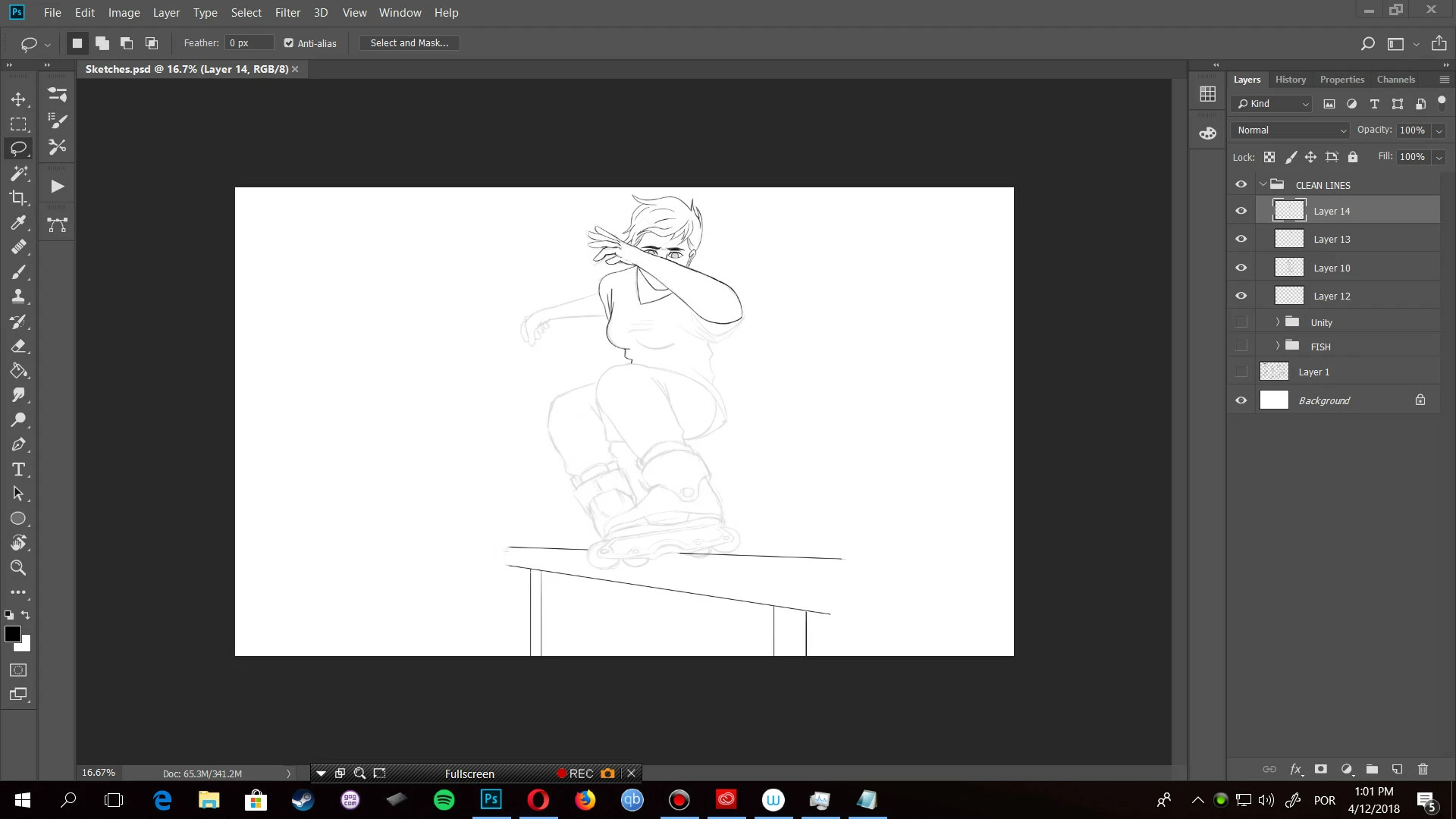Click the Feather input field
1456x819 pixels.
coord(249,43)
